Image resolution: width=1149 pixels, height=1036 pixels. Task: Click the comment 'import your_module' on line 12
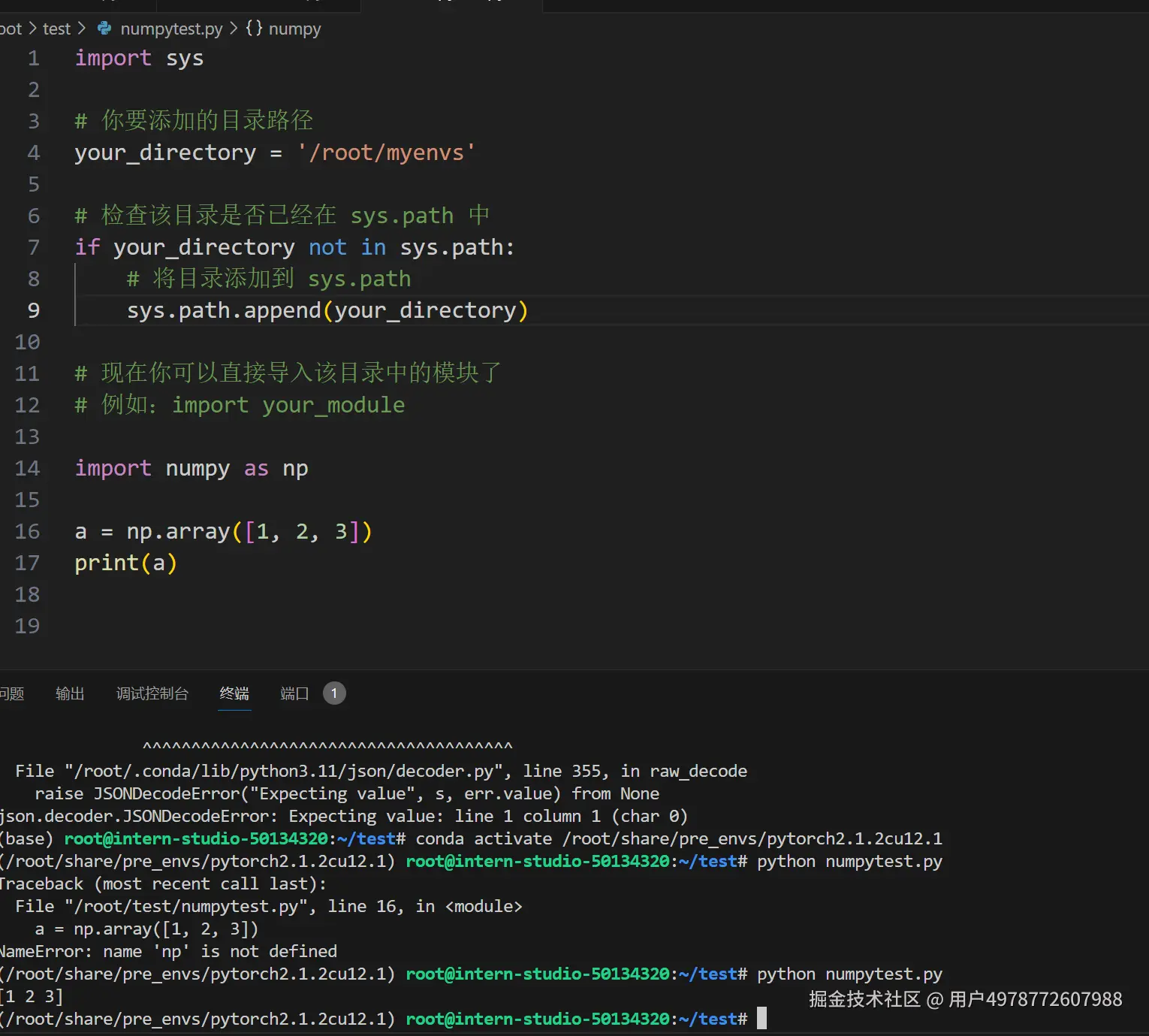pyautogui.click(x=288, y=405)
